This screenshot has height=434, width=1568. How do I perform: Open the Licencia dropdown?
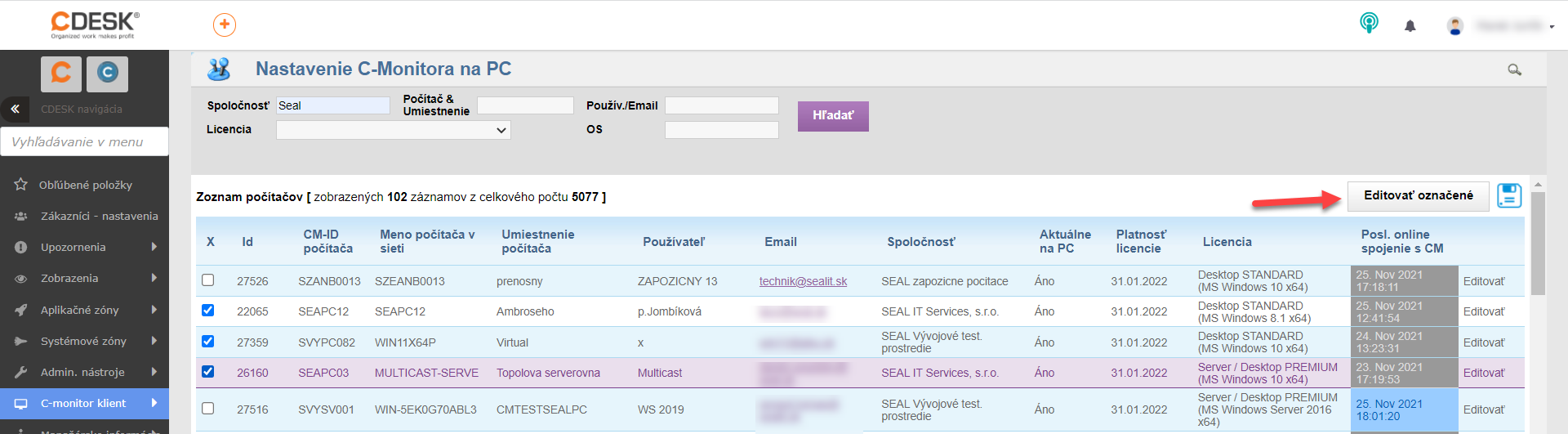394,130
